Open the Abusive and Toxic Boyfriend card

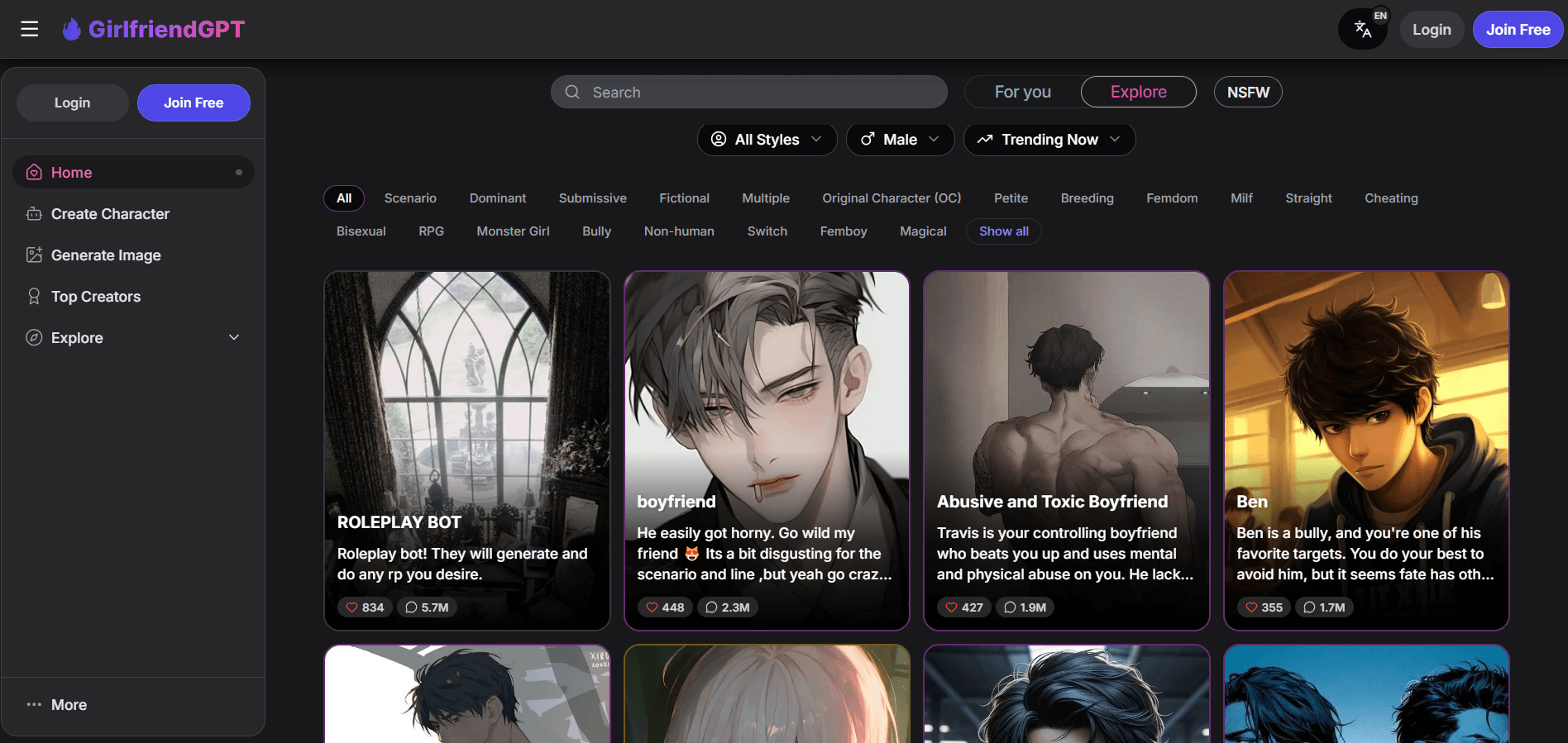point(1067,450)
